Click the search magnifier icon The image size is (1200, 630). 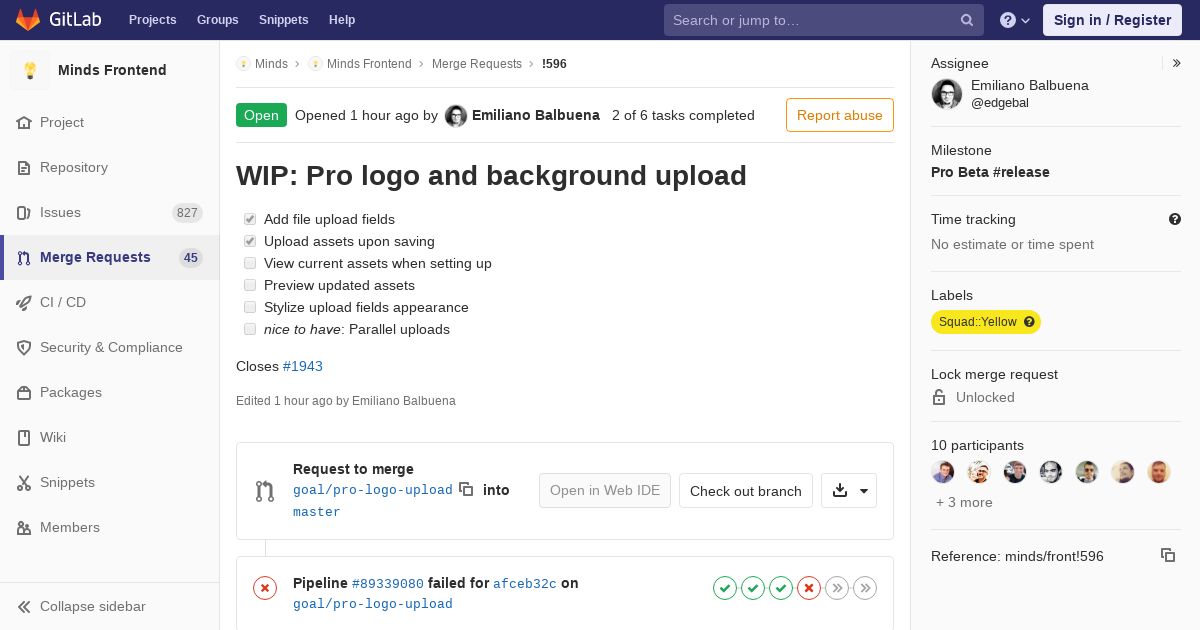click(x=967, y=20)
